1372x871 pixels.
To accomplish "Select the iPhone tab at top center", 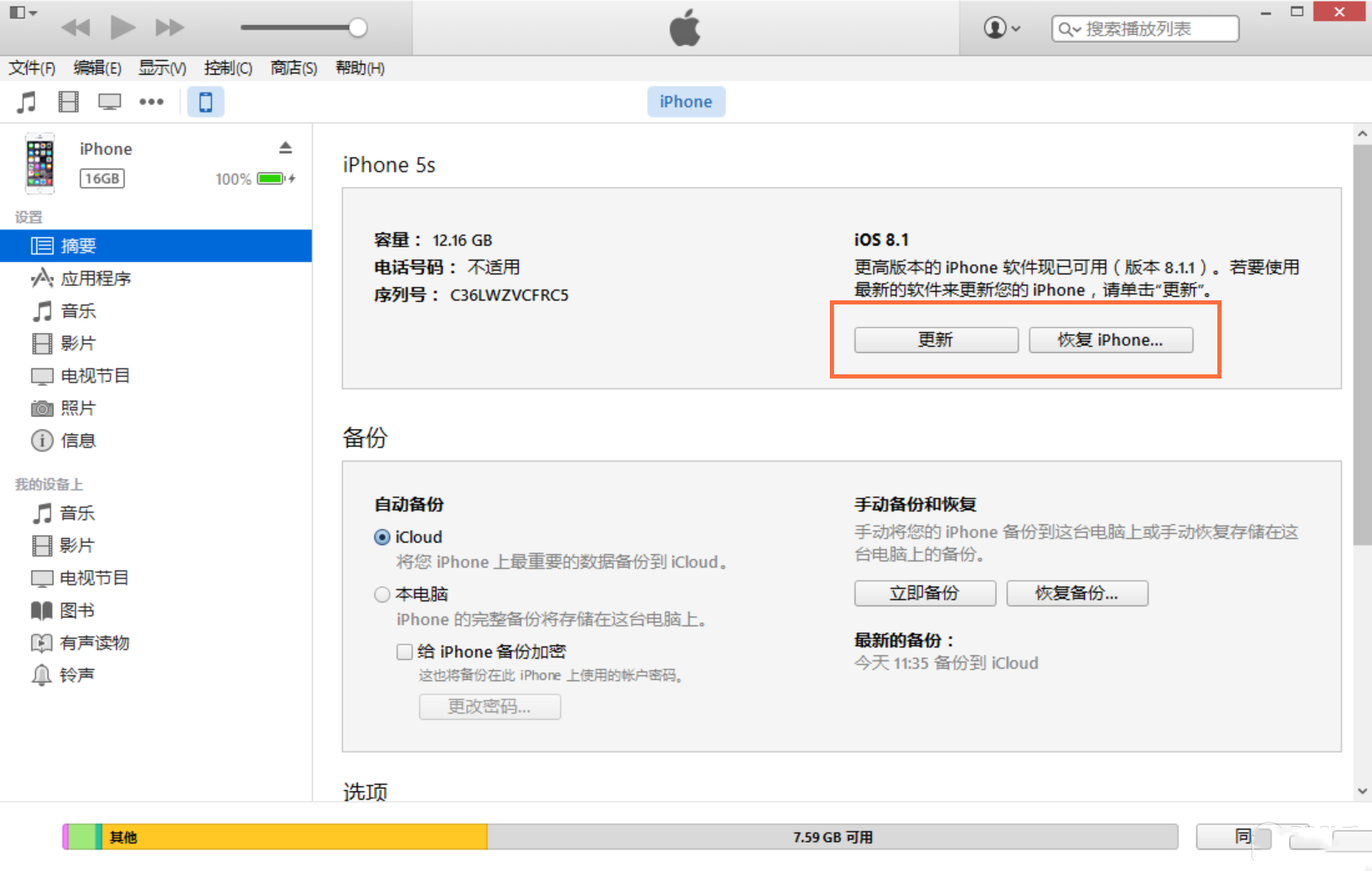I will coord(686,101).
